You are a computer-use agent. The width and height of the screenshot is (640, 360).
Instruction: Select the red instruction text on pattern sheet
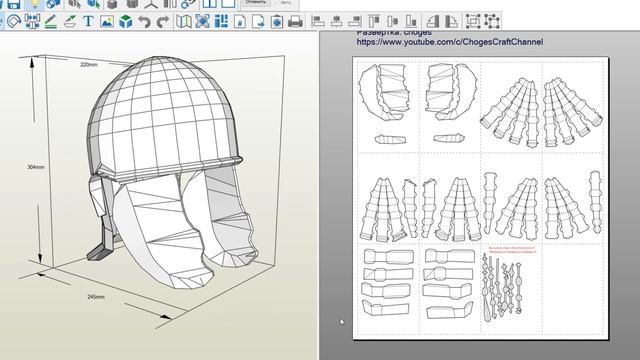512,250
